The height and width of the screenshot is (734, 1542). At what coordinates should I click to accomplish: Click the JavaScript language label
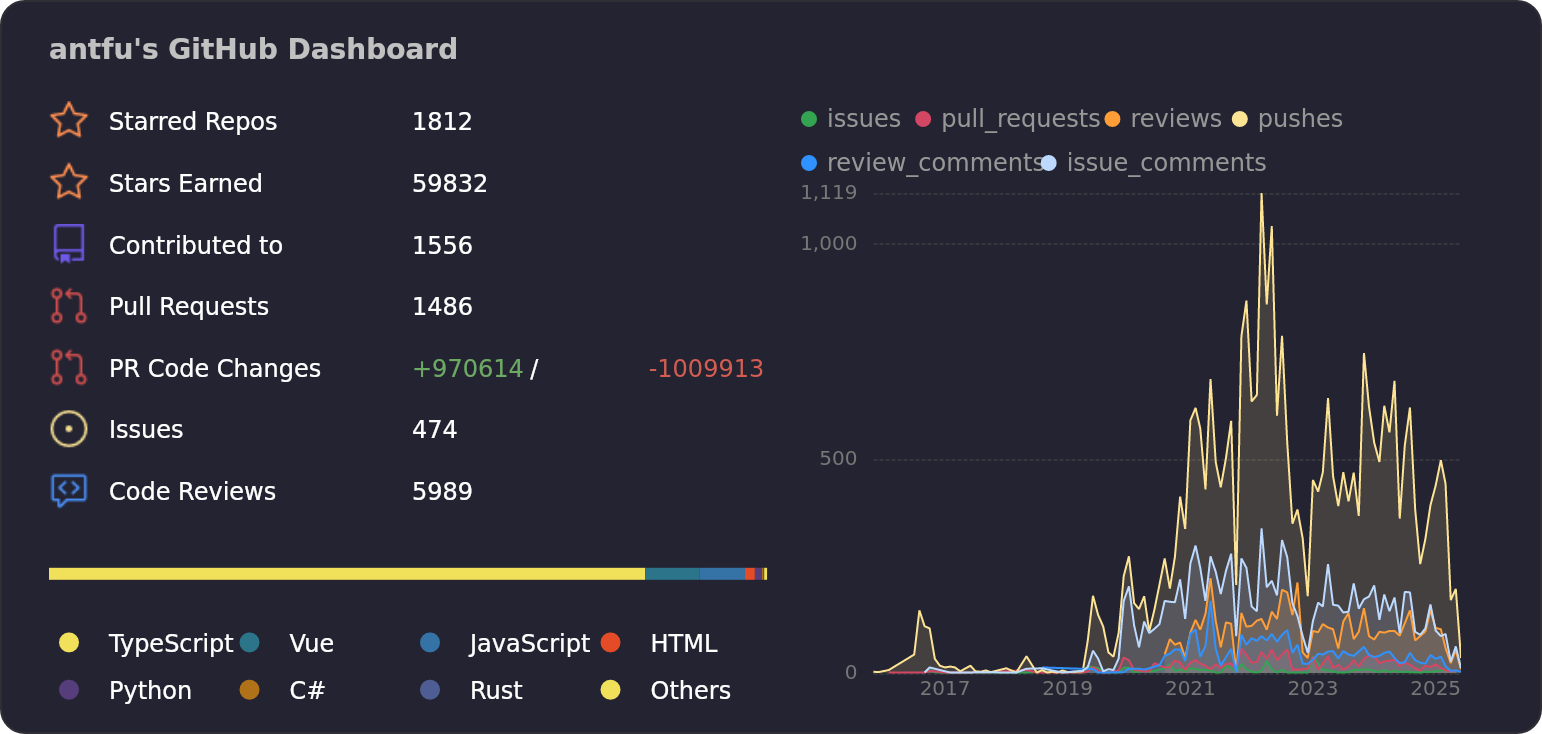pos(530,644)
